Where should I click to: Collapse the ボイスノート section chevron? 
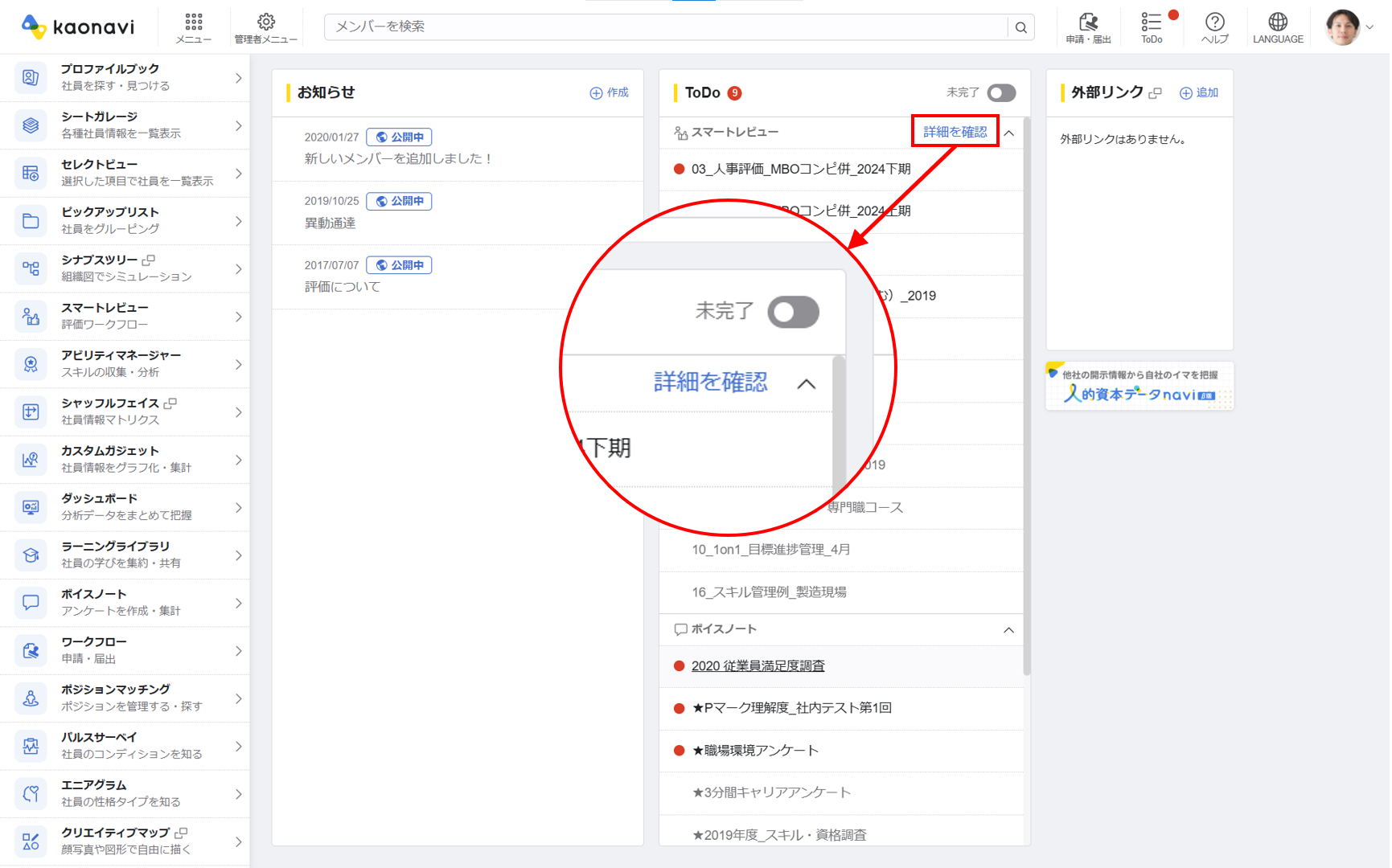(1008, 630)
